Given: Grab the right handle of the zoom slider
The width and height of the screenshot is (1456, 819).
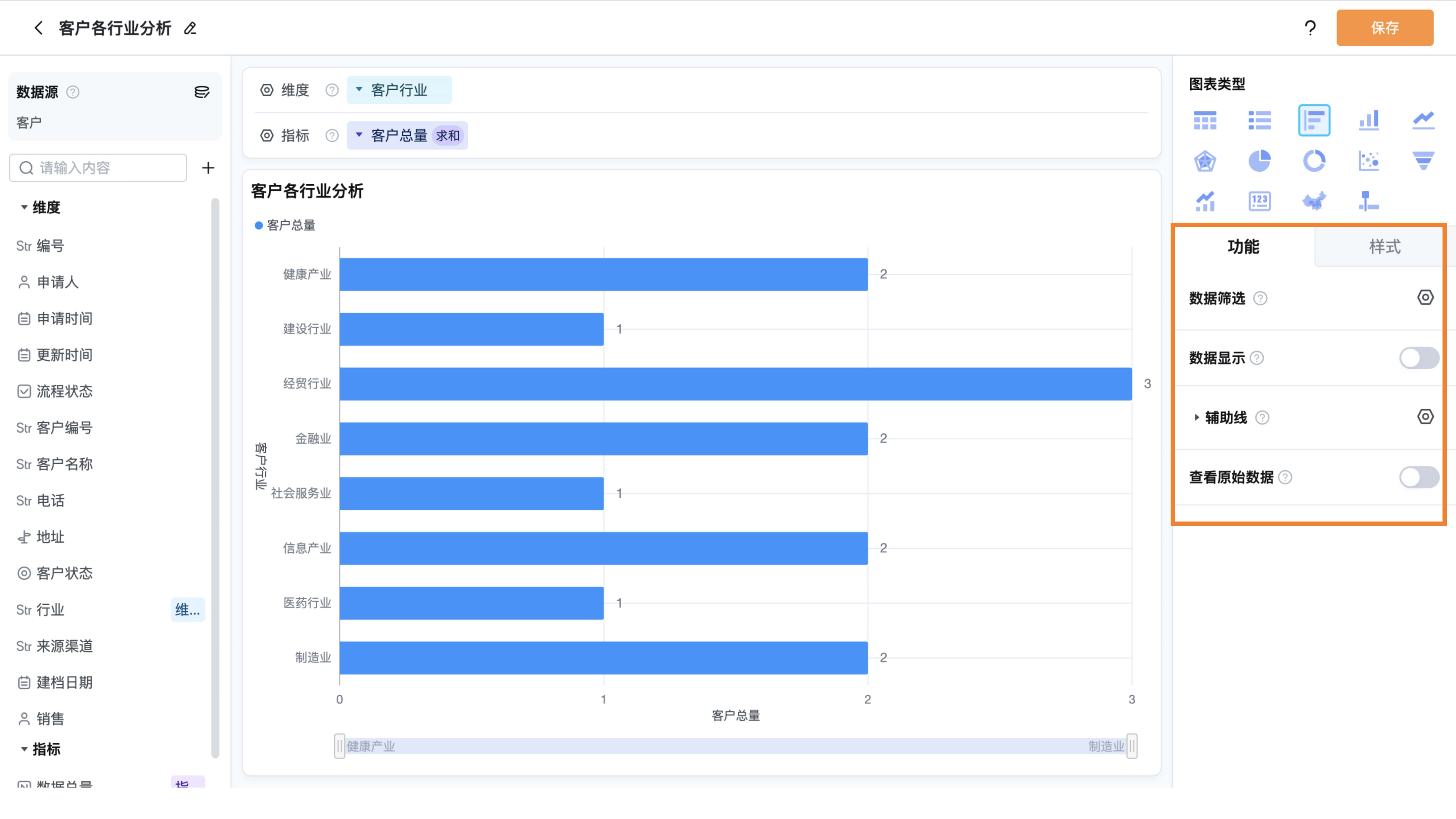Looking at the screenshot, I should coord(1132,746).
